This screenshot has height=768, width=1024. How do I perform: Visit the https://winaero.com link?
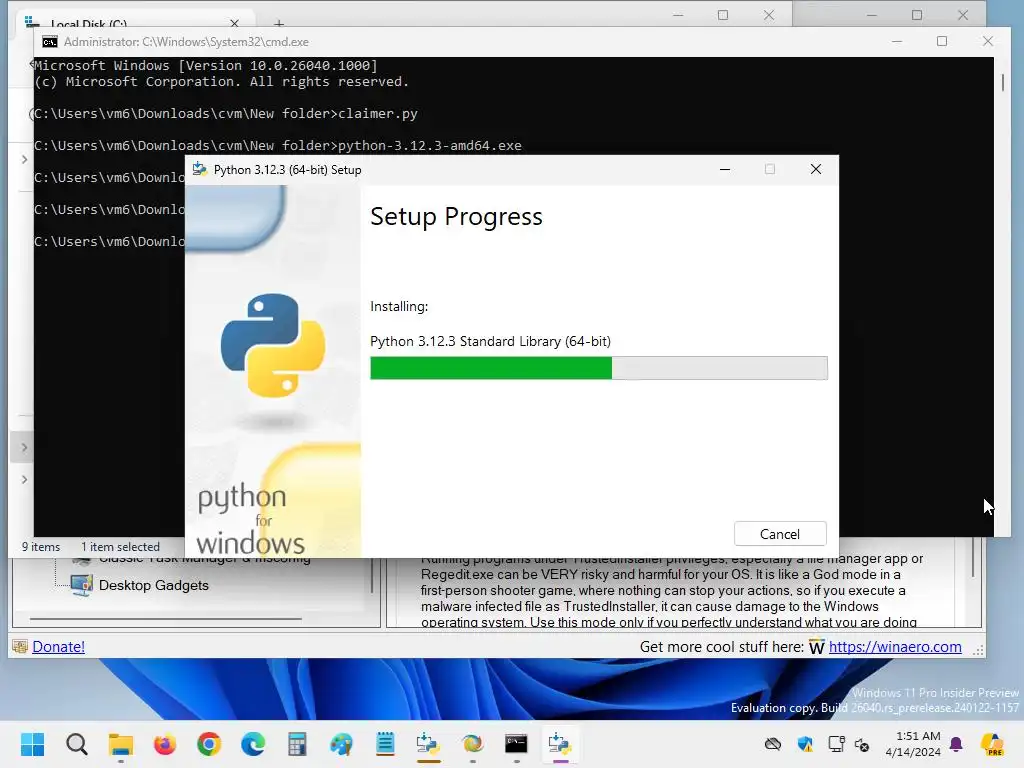895,647
